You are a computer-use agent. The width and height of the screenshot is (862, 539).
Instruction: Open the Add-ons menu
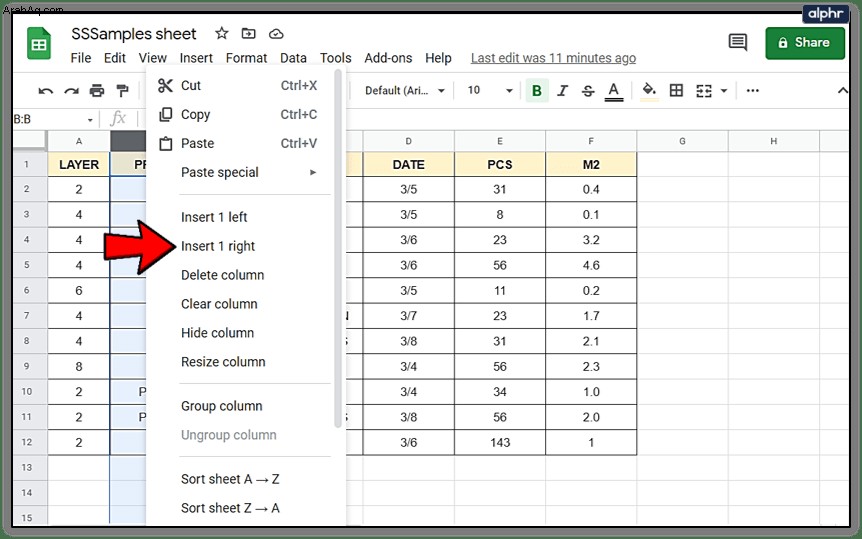388,58
